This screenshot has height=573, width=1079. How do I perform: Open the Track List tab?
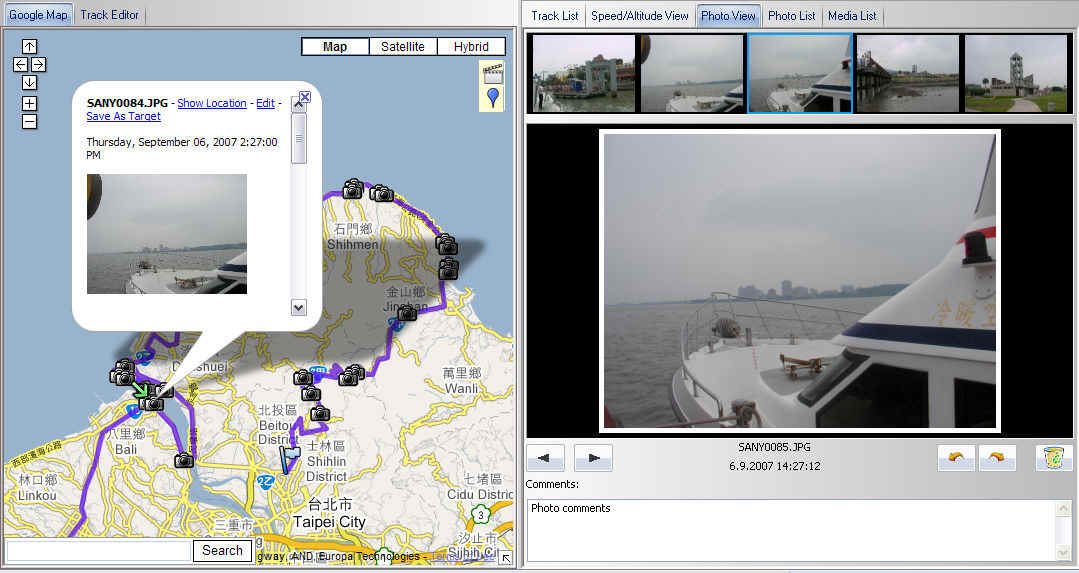click(555, 15)
